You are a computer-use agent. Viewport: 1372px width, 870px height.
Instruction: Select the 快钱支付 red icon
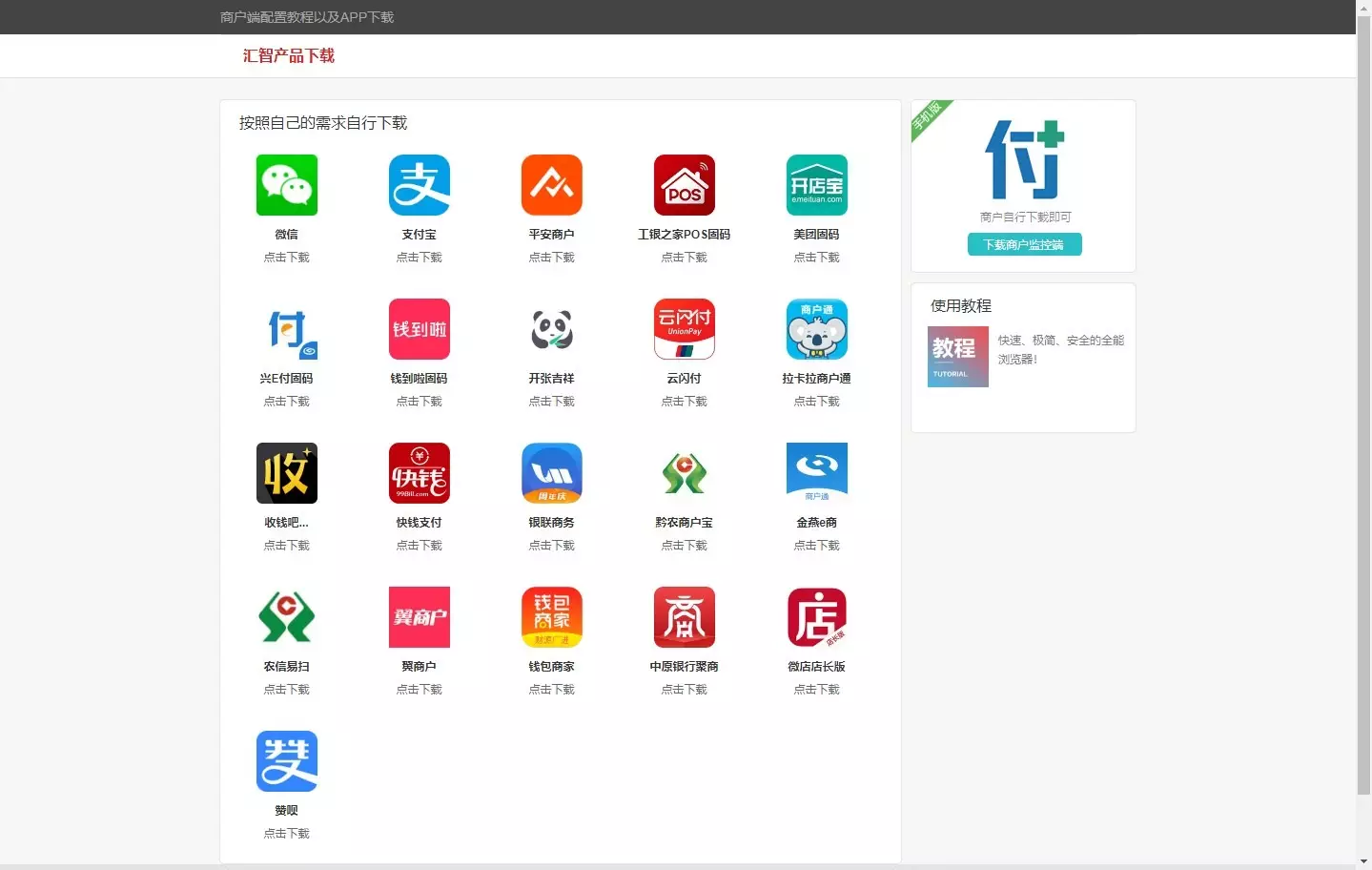tap(419, 473)
